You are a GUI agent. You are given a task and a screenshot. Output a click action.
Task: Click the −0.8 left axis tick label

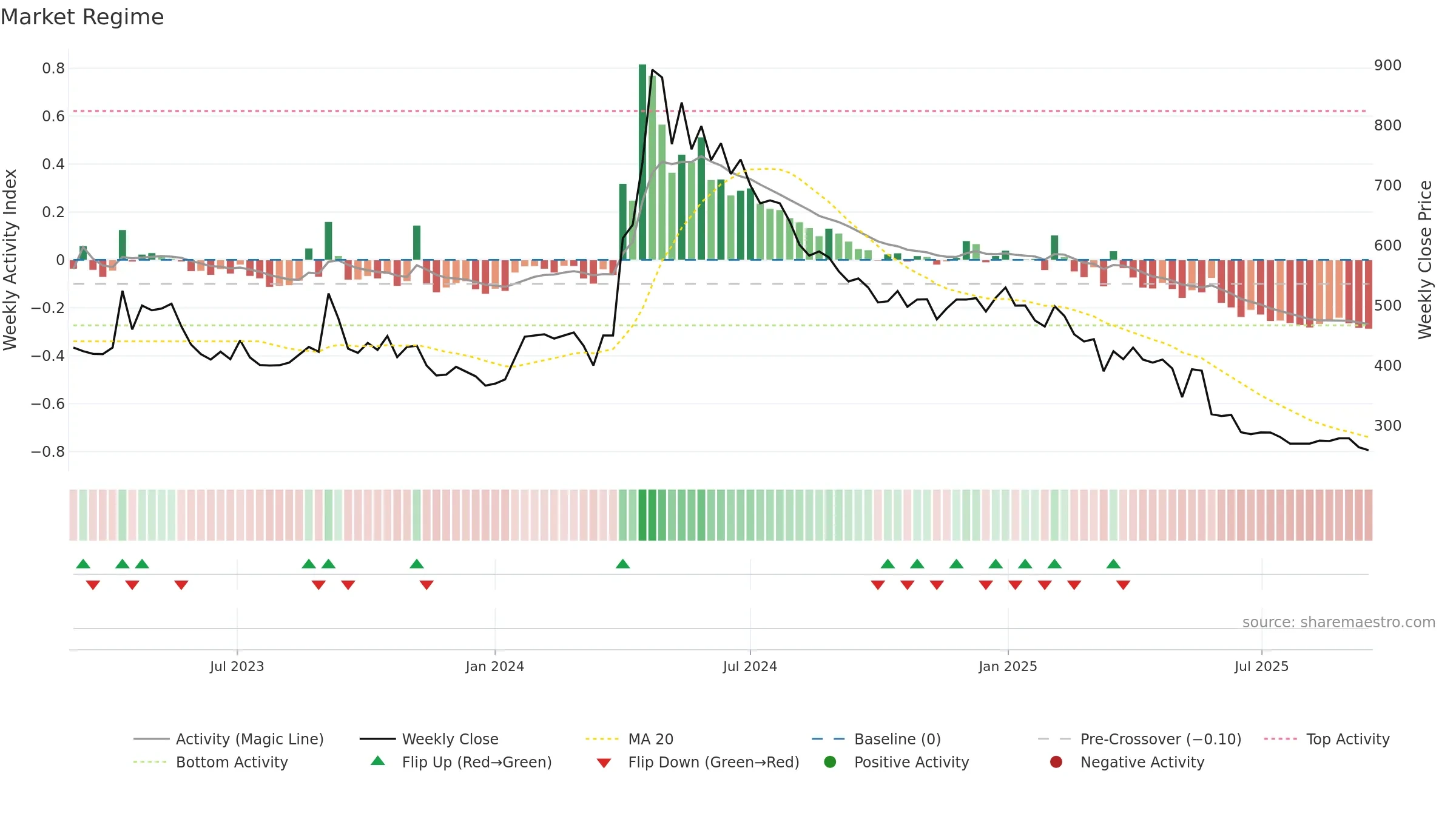point(48,451)
